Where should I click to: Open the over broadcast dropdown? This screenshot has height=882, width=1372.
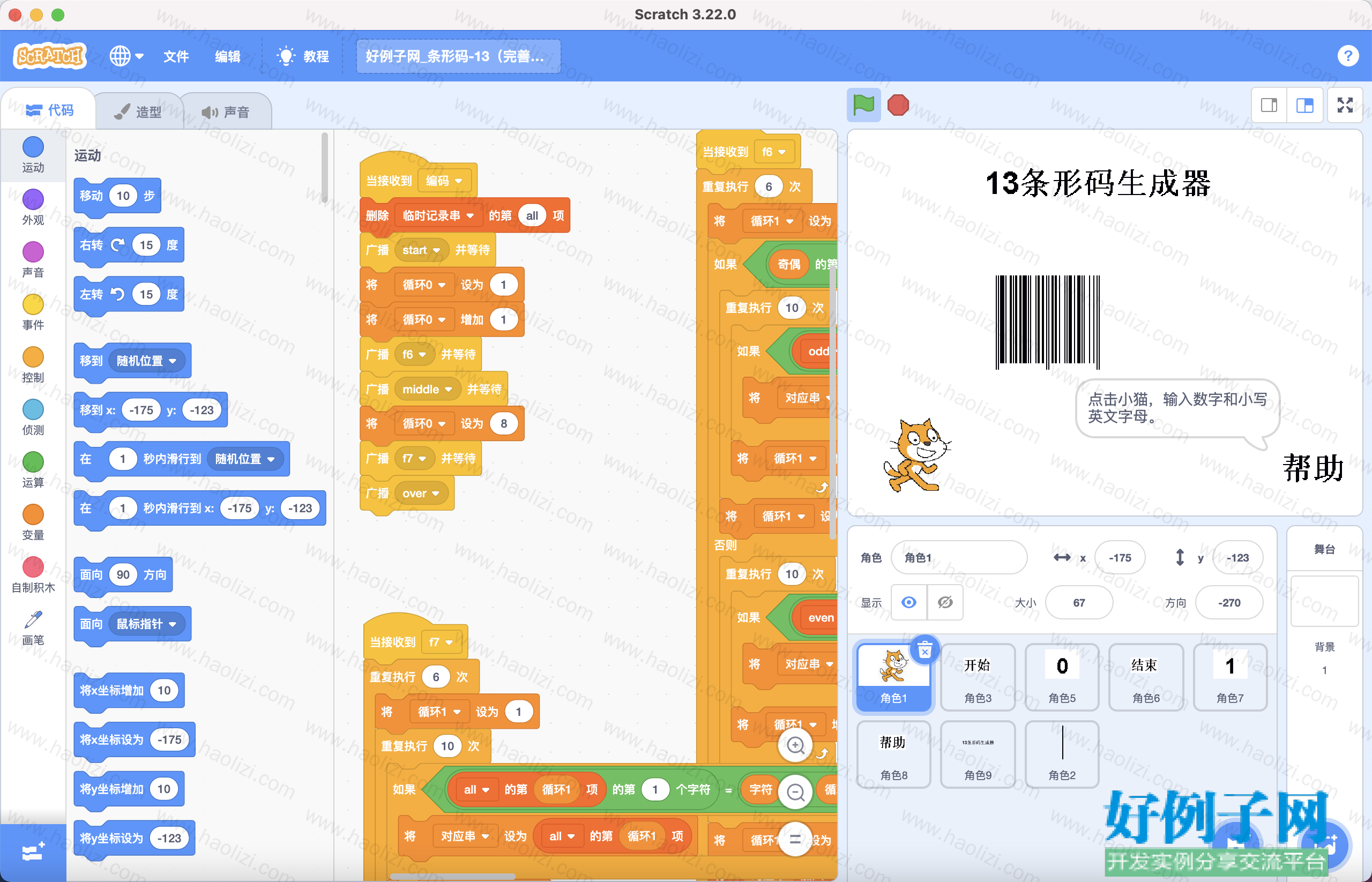tap(421, 493)
